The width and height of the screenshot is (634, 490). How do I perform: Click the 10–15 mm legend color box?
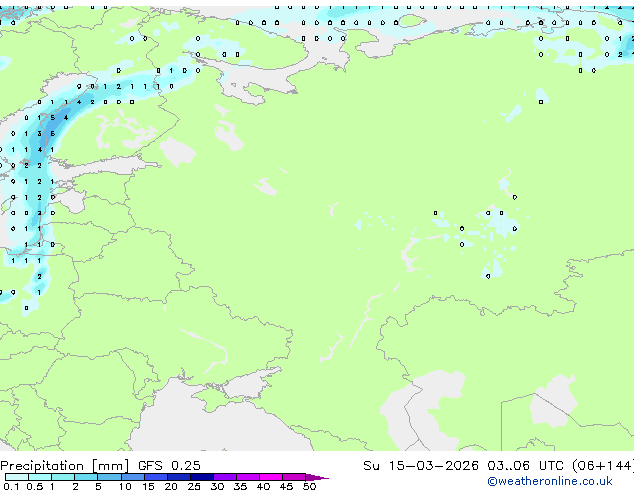tap(133, 477)
